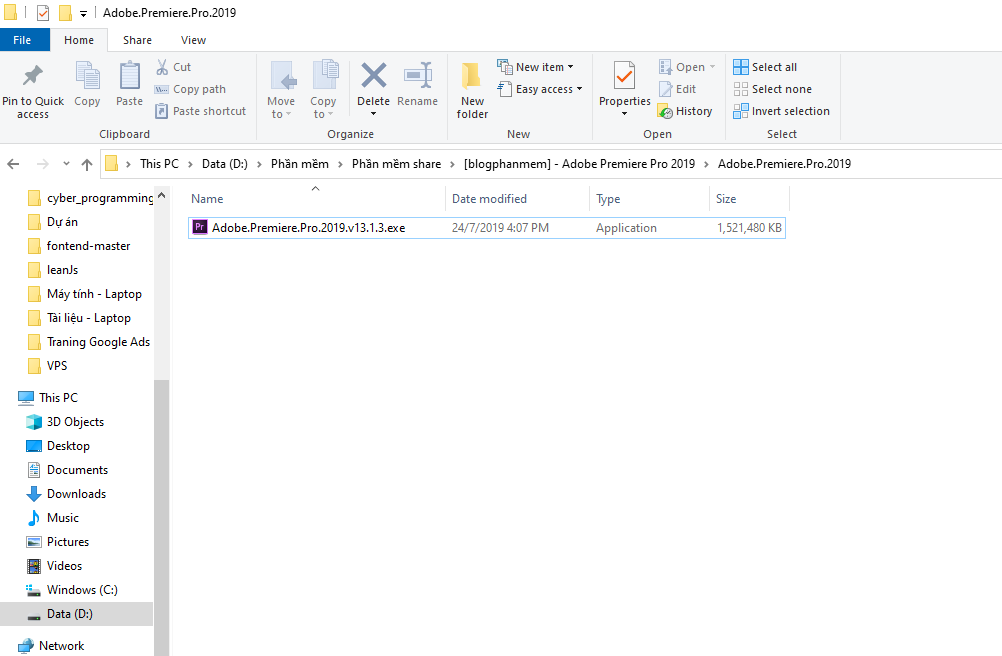1002x656 pixels.
Task: Open Dự án folder in sidebar
Action: coord(53,222)
